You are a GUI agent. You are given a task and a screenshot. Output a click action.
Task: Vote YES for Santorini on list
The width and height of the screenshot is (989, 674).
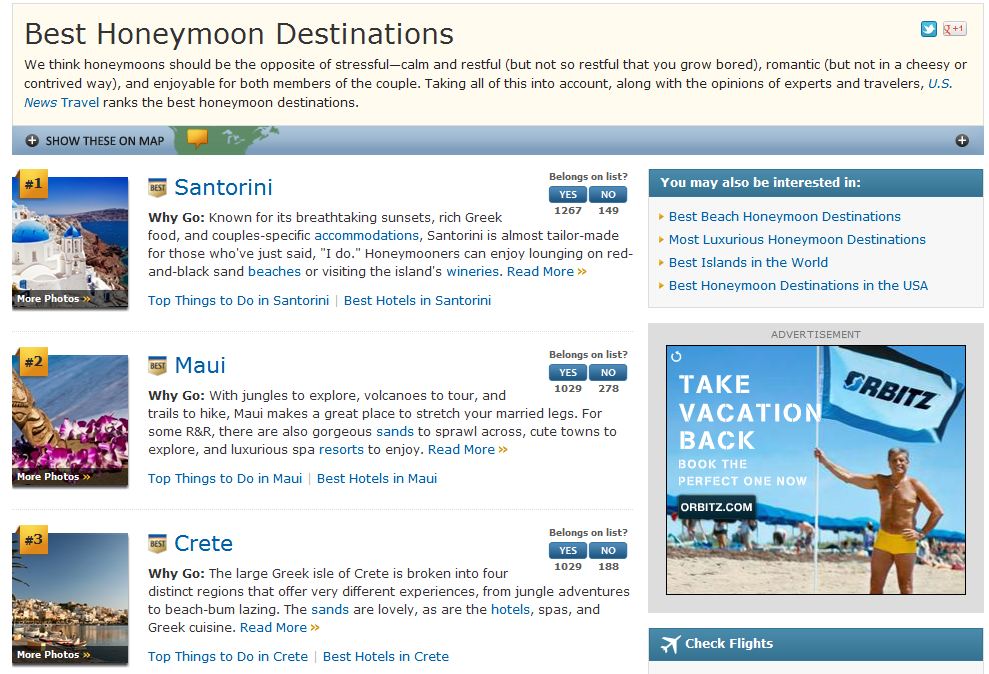click(568, 195)
